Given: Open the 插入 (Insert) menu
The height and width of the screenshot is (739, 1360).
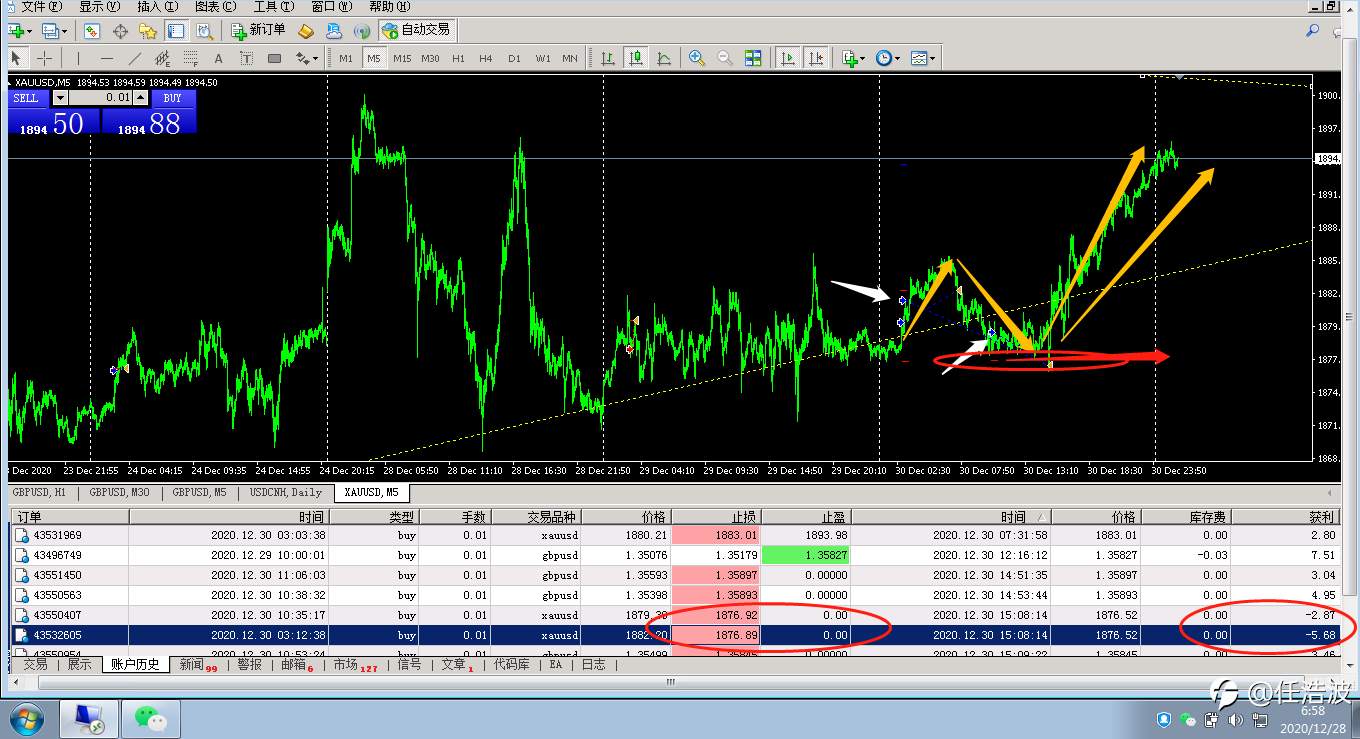Looking at the screenshot, I should point(158,7).
